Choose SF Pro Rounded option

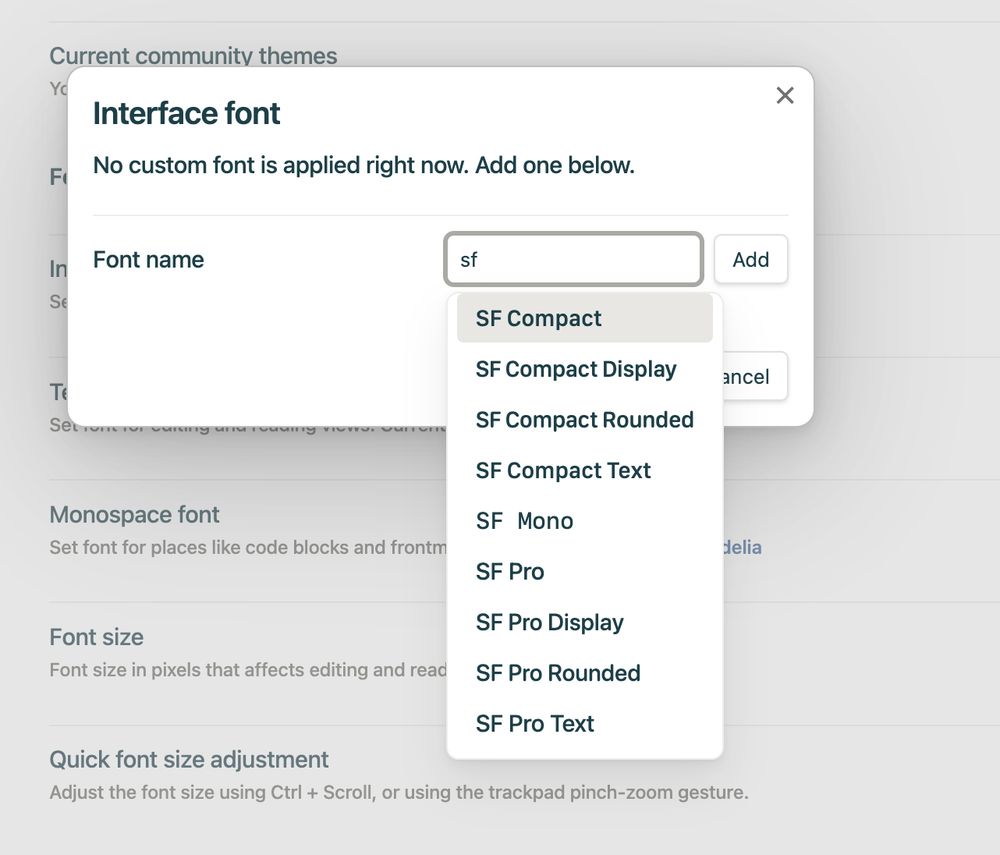pos(585,673)
